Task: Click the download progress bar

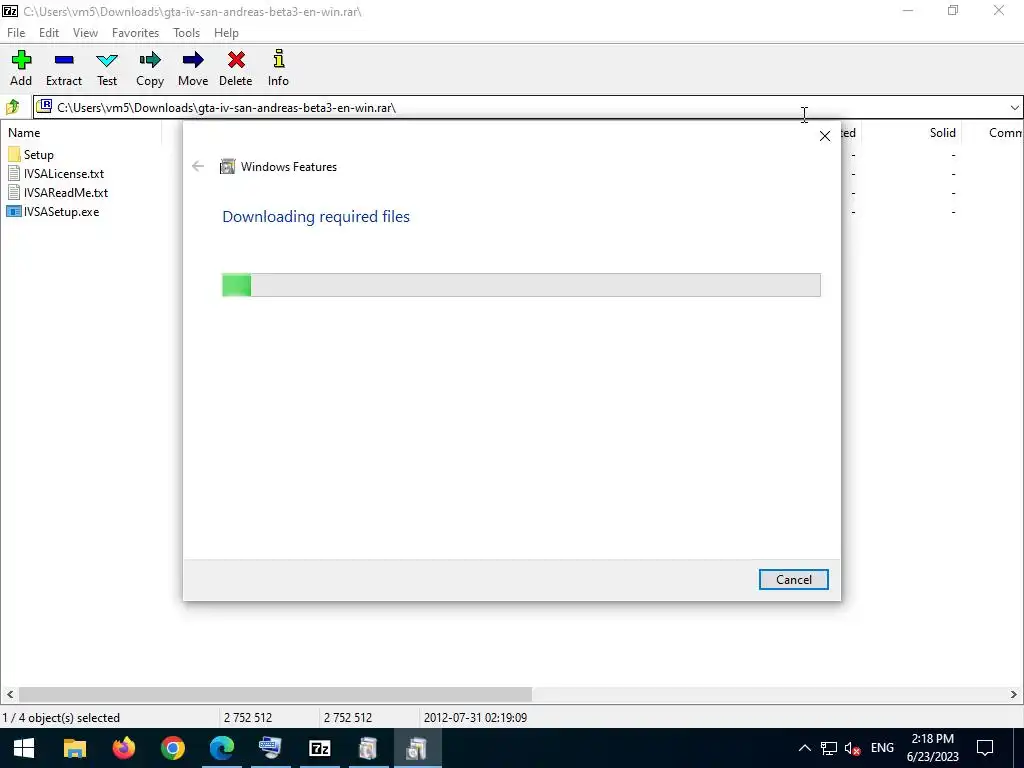Action: pyautogui.click(x=521, y=285)
